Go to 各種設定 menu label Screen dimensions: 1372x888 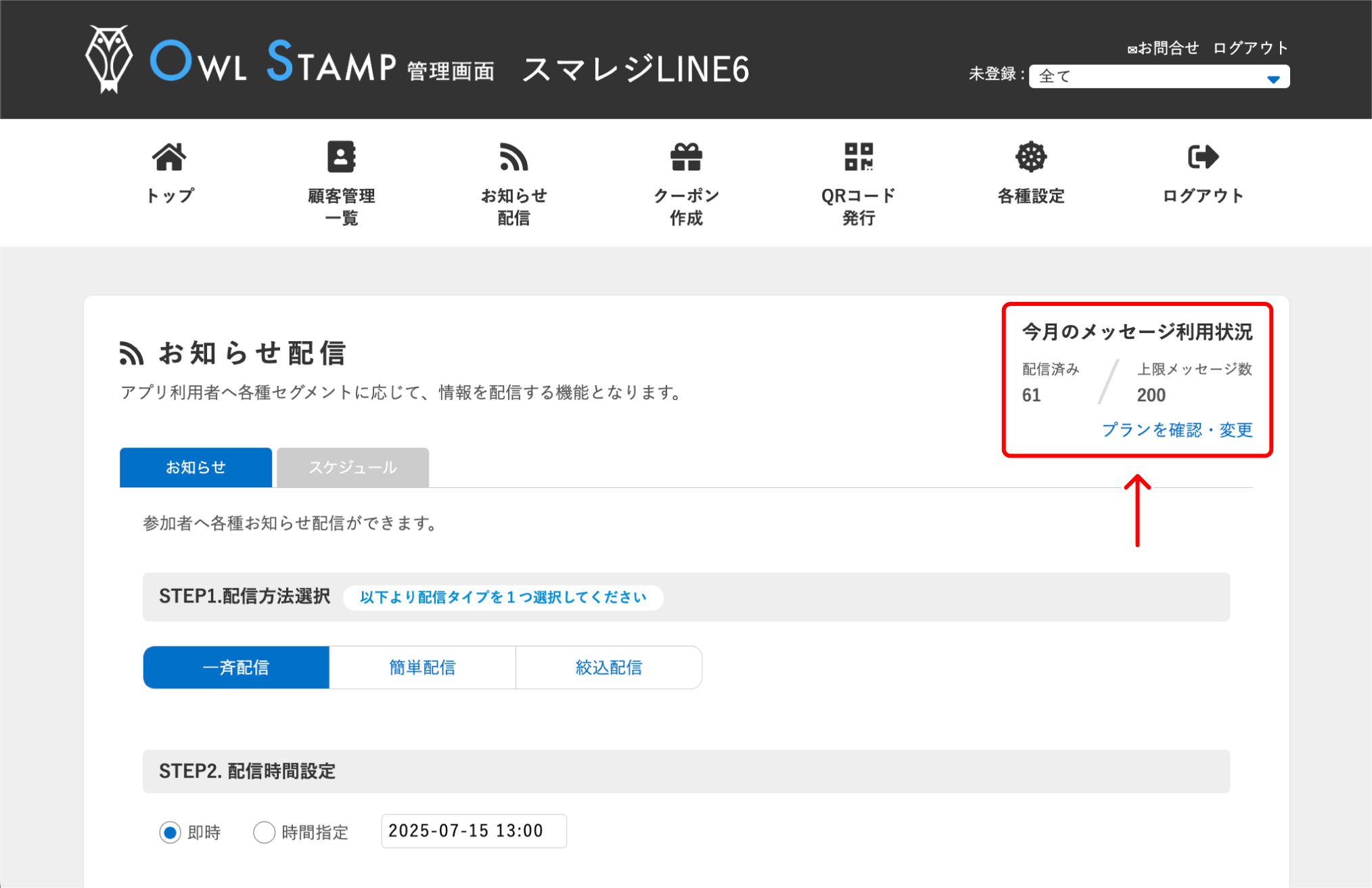click(x=1031, y=196)
